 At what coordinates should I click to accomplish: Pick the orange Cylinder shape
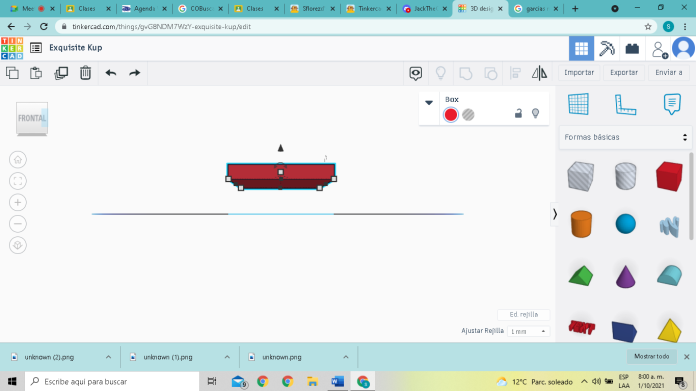pos(581,224)
